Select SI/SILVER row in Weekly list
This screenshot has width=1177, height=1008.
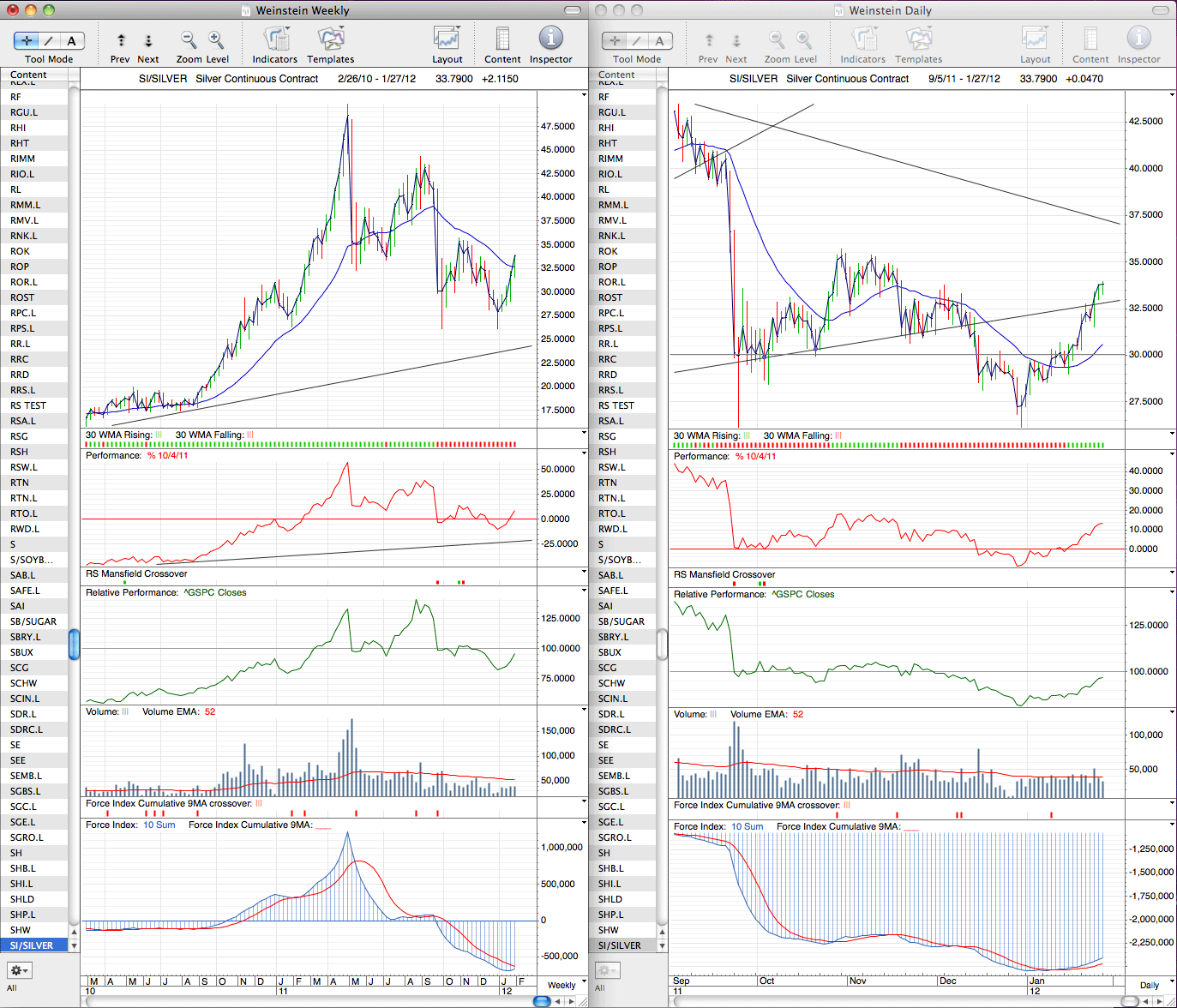pyautogui.click(x=34, y=945)
